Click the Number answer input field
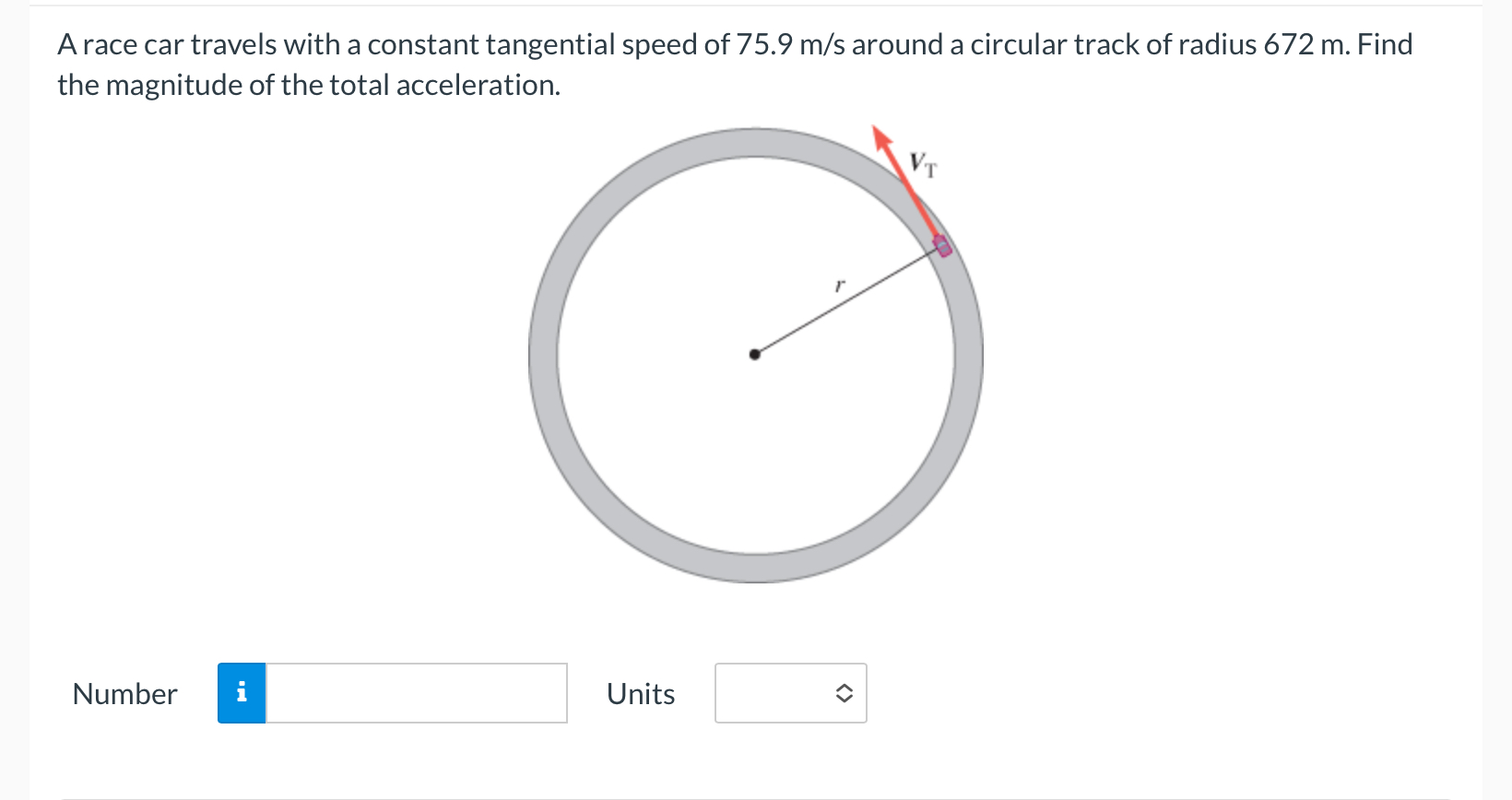Viewport: 1512px width, 800px height. [x=415, y=693]
